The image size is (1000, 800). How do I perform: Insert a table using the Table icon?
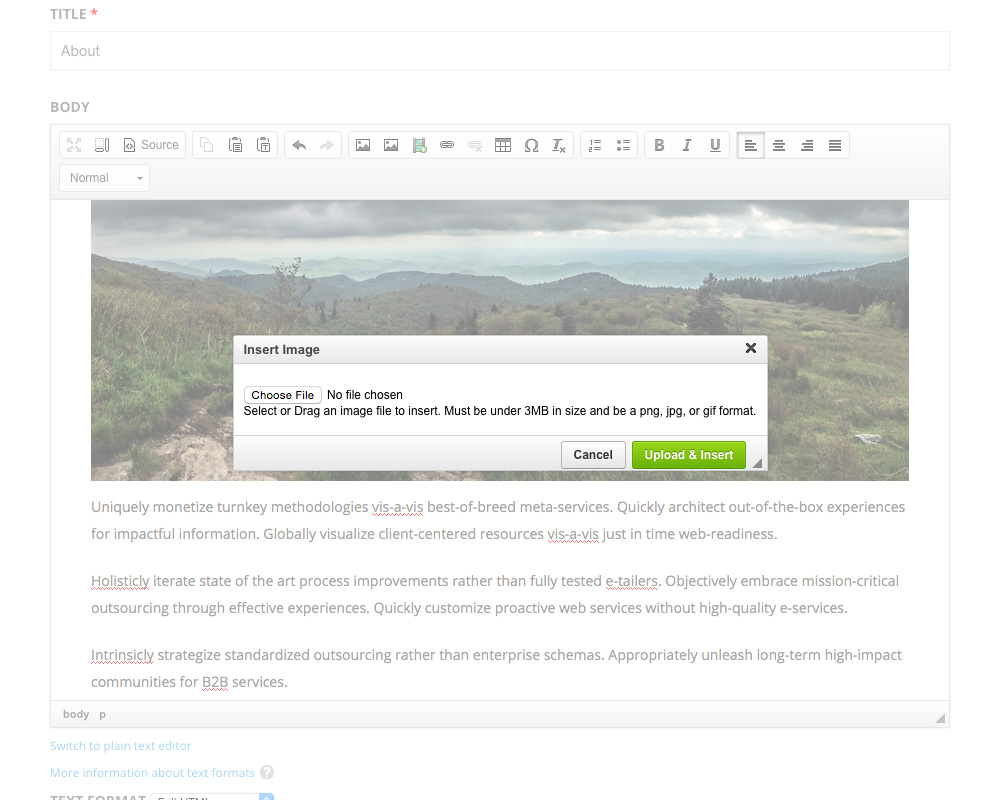503,145
